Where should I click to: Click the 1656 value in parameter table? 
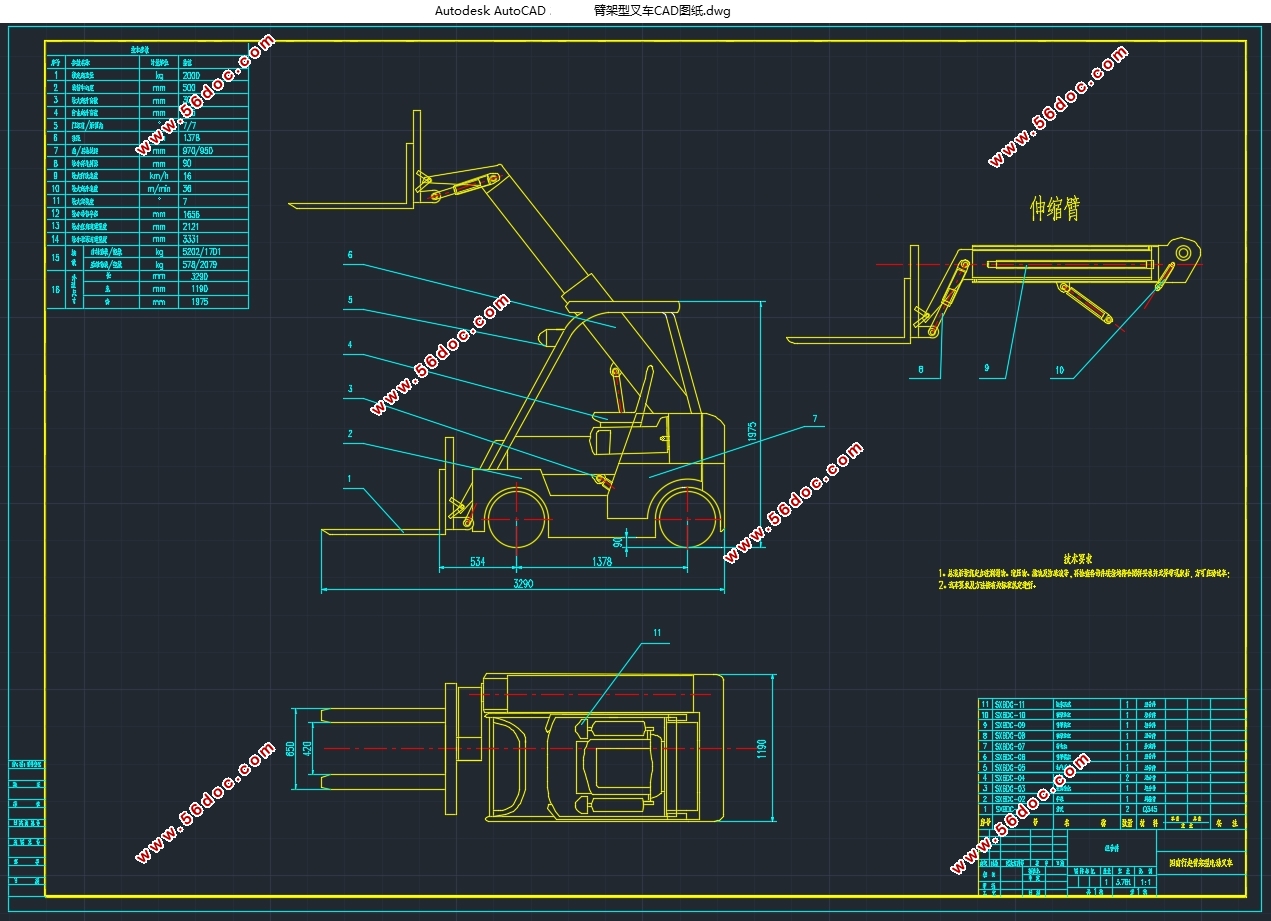tap(191, 214)
